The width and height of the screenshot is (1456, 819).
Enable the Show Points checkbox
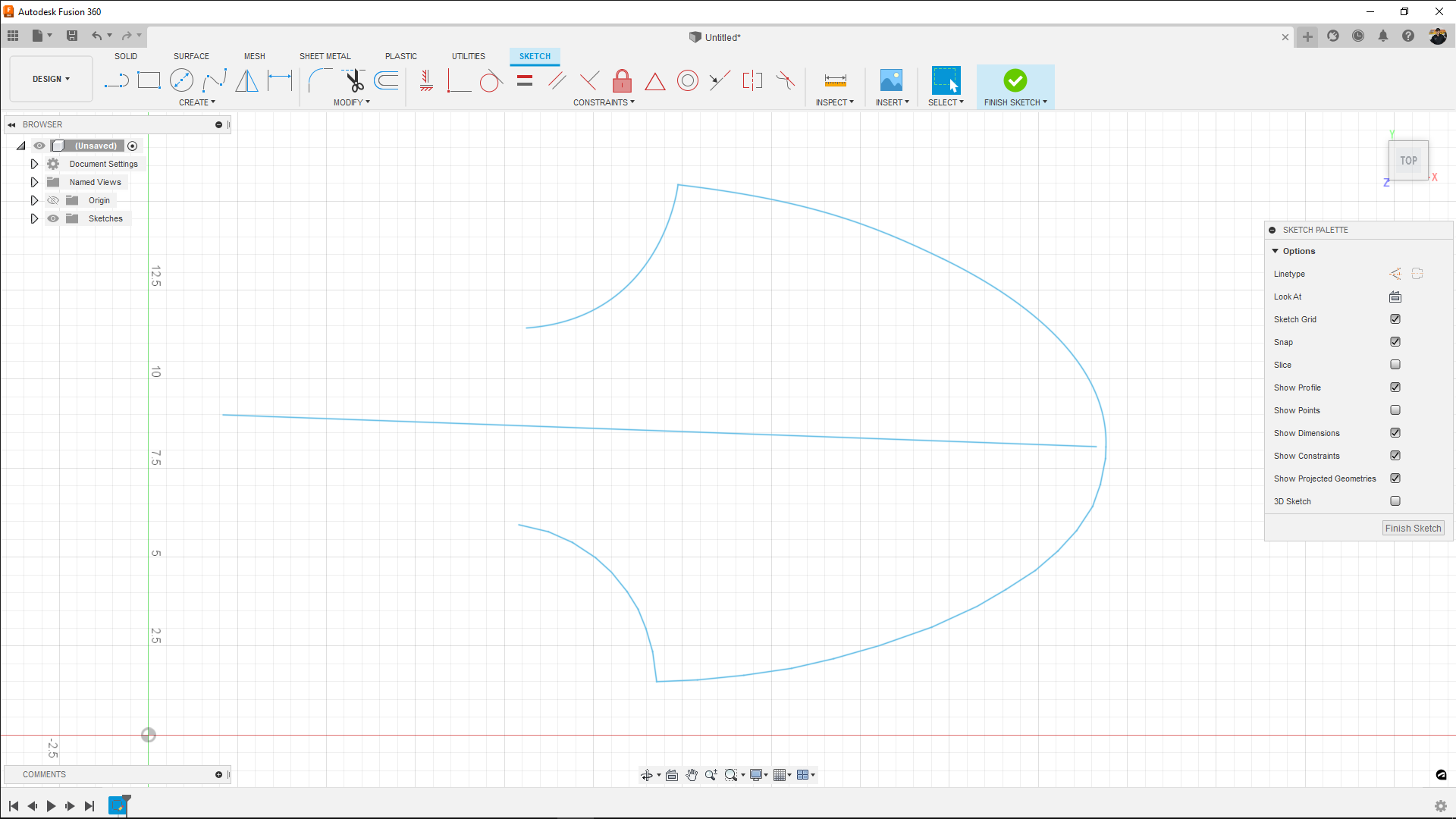1395,410
